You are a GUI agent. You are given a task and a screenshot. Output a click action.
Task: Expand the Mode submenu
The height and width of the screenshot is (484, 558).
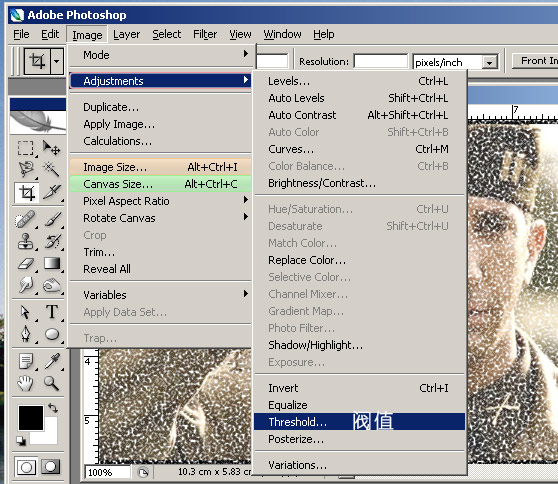[x=160, y=55]
